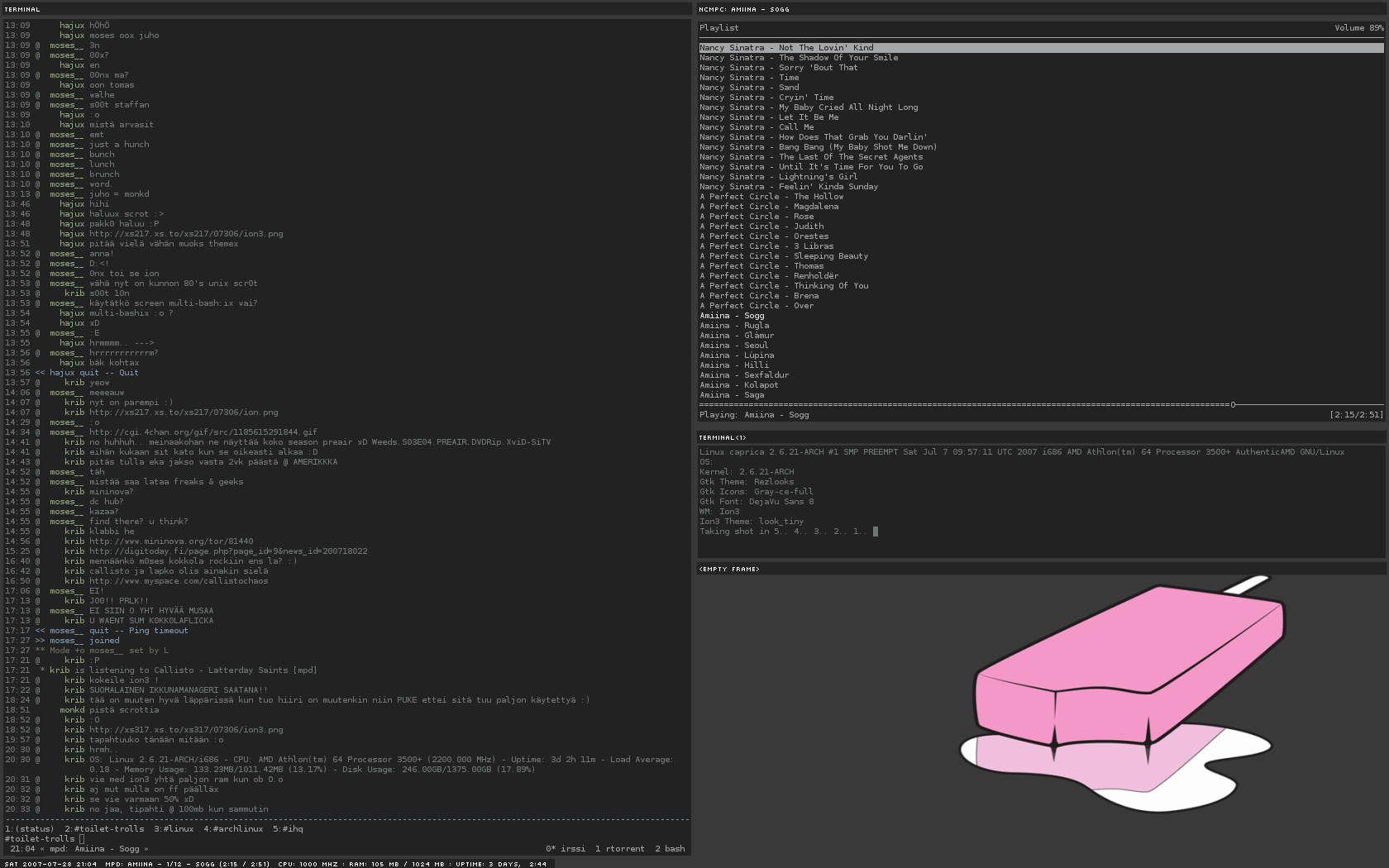Select Nancy Sinatra - Let It Be Me
The width and height of the screenshot is (1389, 868).
[769, 117]
